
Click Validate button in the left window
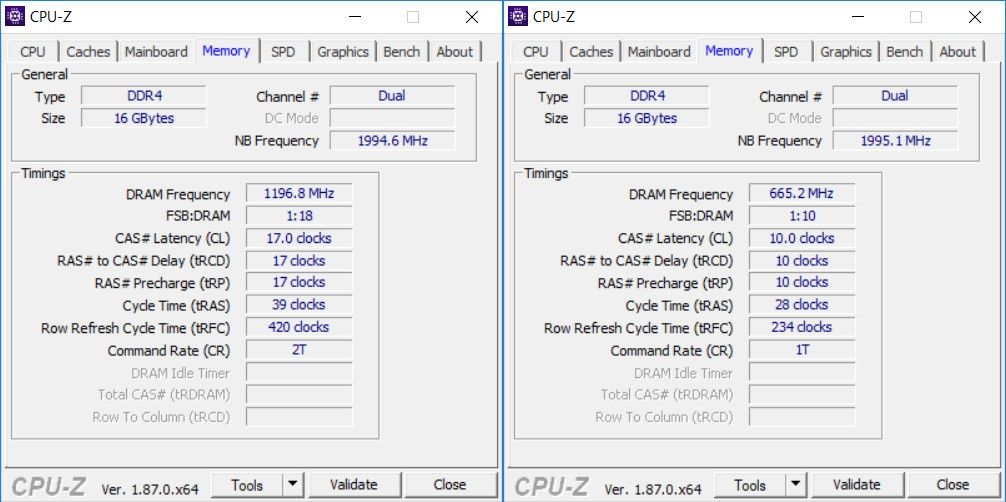click(x=354, y=485)
